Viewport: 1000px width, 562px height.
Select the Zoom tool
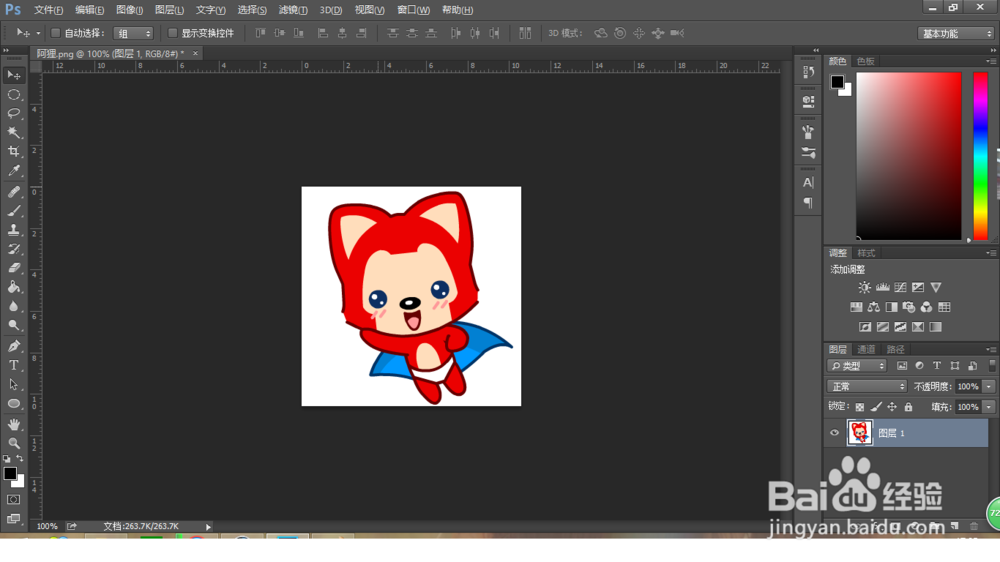coord(13,443)
